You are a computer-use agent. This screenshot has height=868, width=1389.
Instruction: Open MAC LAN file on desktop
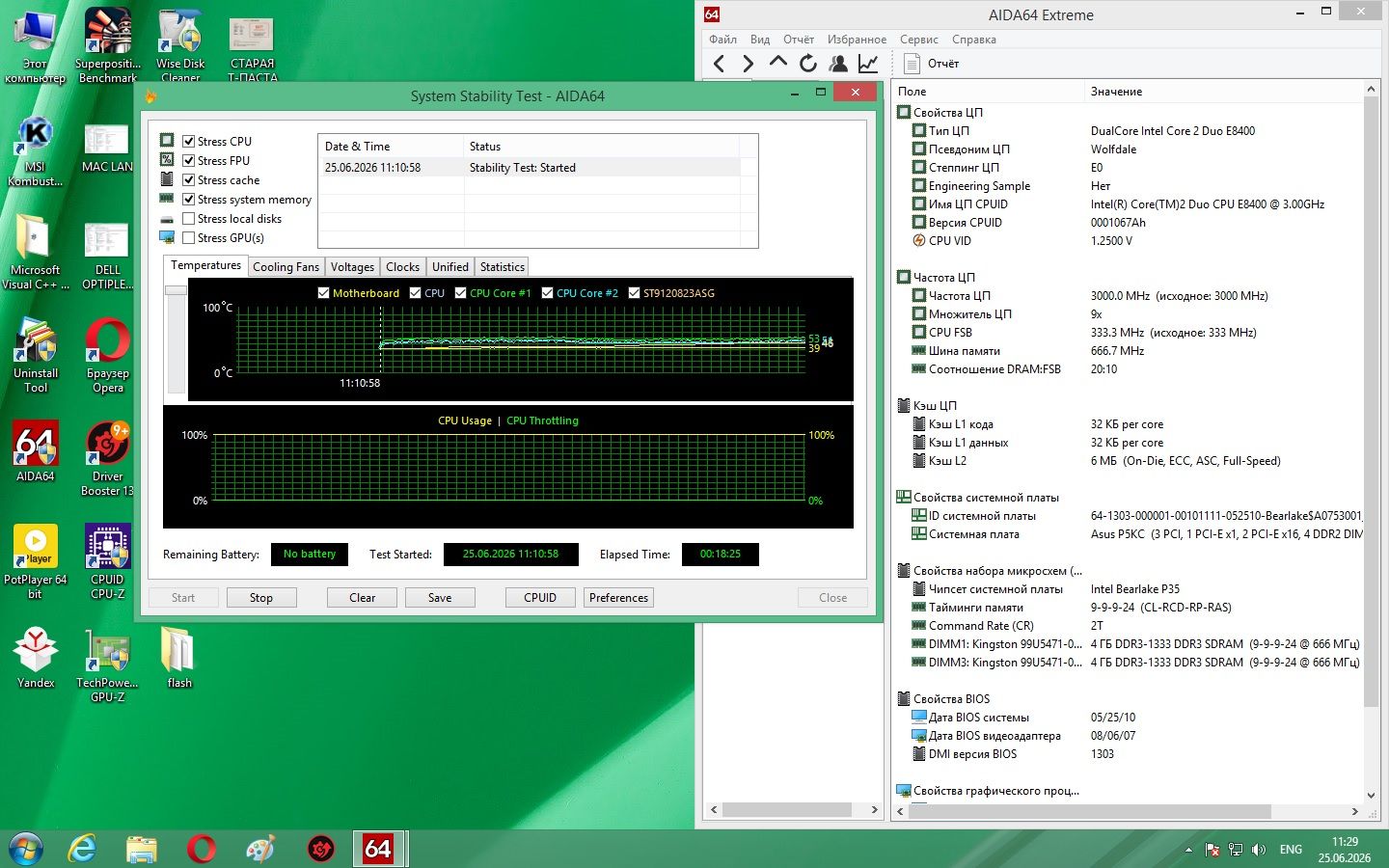tap(107, 147)
